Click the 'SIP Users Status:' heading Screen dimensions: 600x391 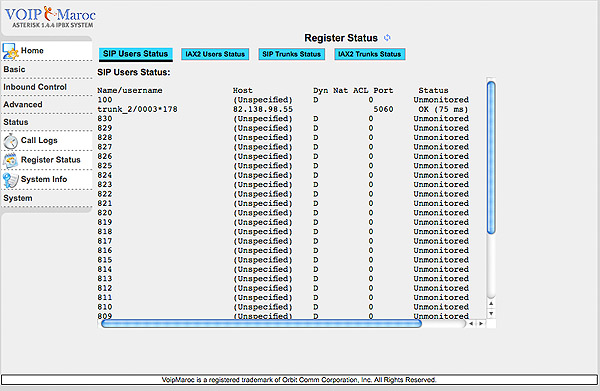click(x=134, y=72)
